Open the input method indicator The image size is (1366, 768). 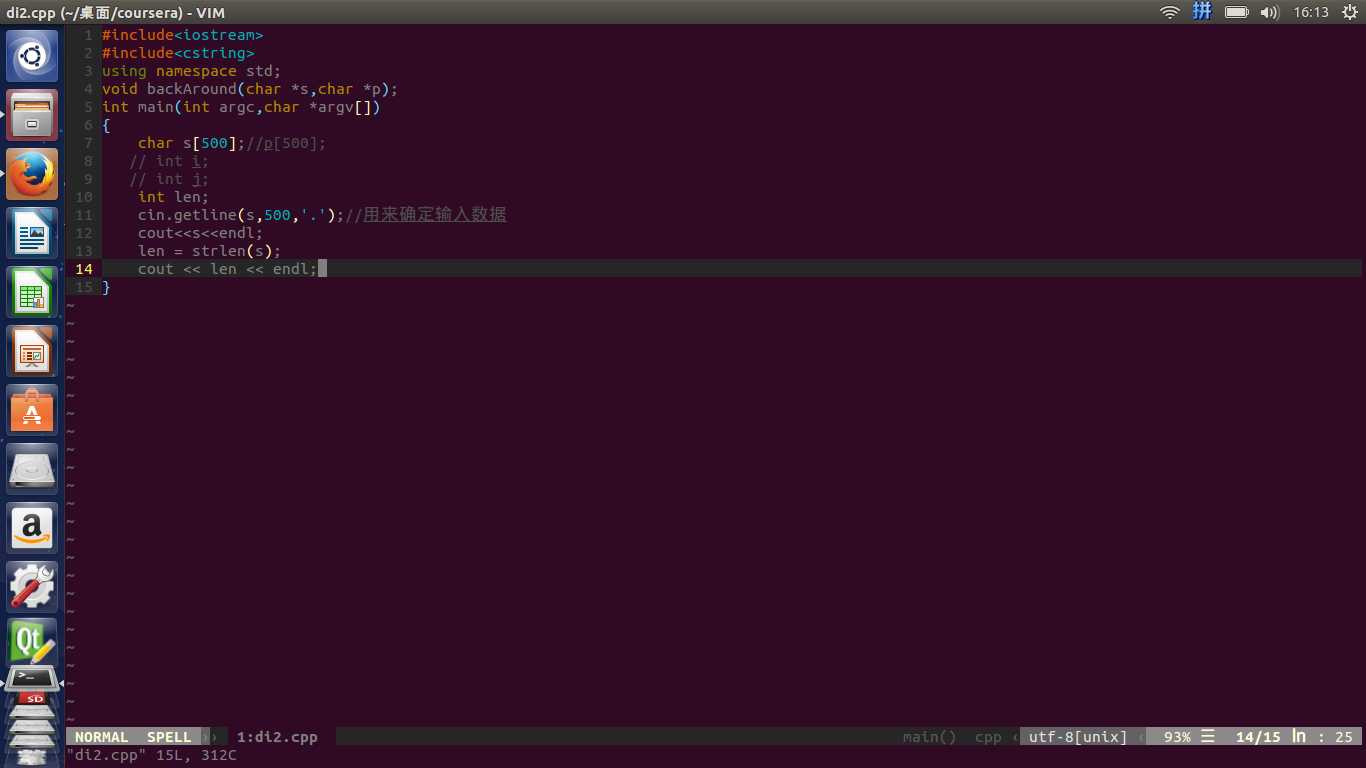coord(1203,12)
